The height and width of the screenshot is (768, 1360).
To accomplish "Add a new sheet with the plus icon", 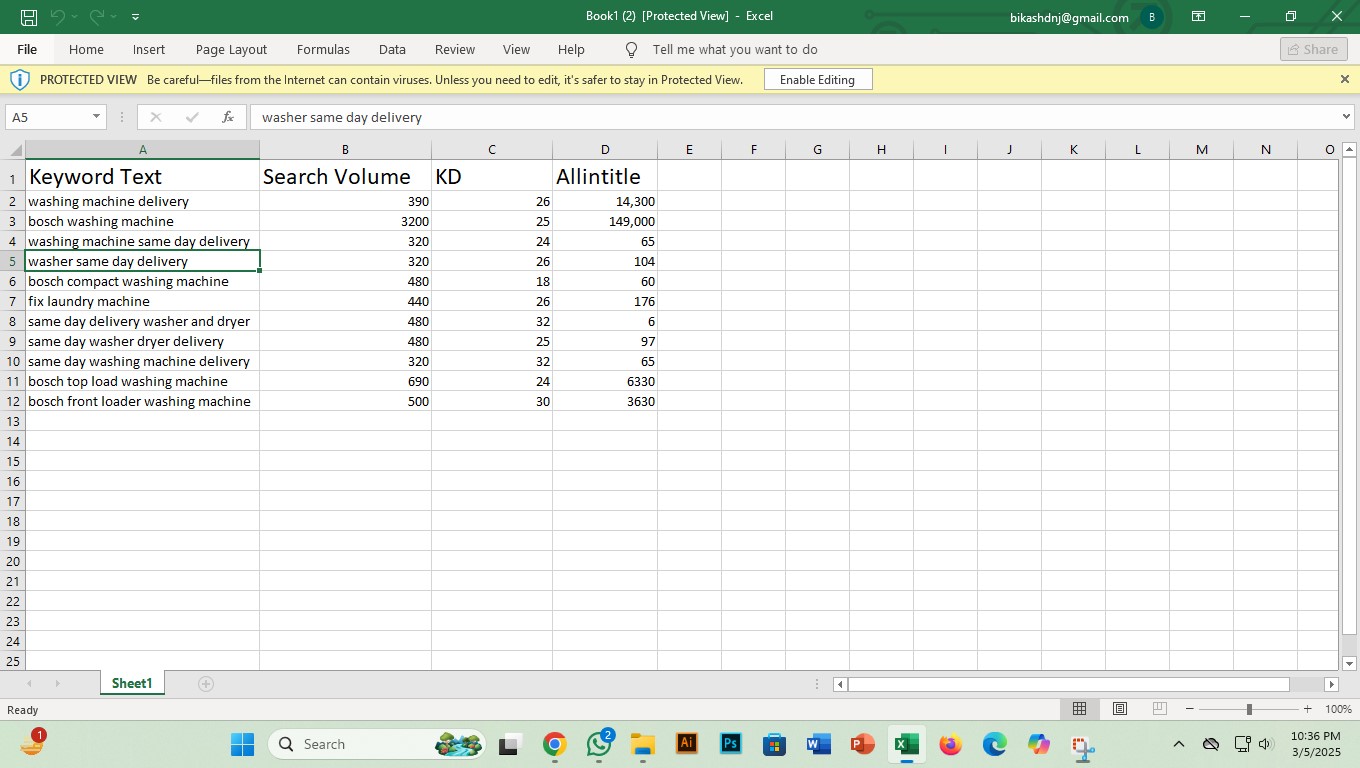I will 206,684.
